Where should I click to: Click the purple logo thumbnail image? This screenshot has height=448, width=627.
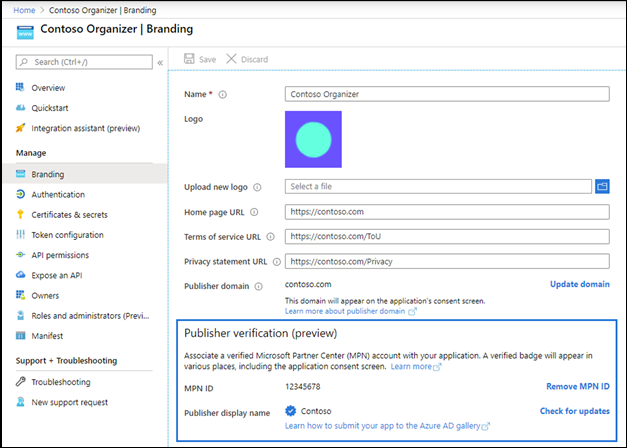313,139
